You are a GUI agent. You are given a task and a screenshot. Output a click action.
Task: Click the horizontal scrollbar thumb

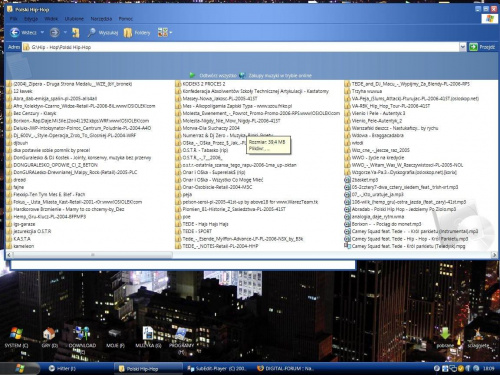tap(92, 255)
